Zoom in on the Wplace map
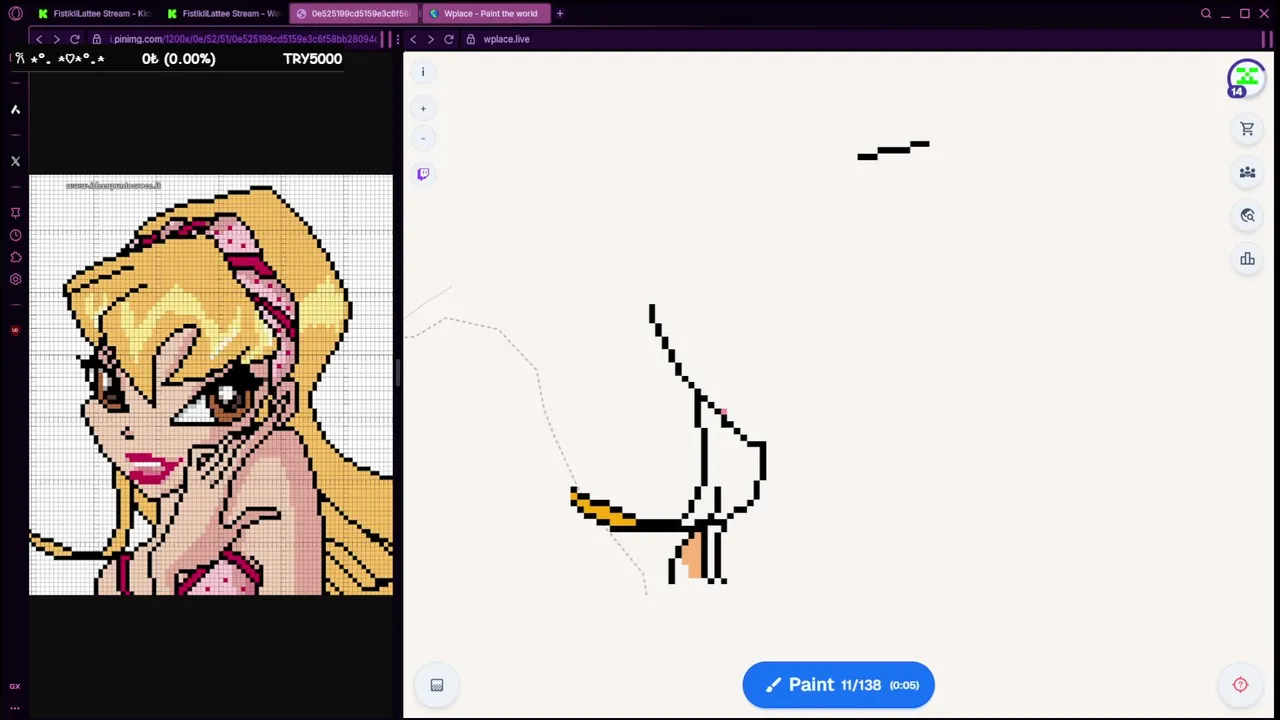 pos(423,108)
